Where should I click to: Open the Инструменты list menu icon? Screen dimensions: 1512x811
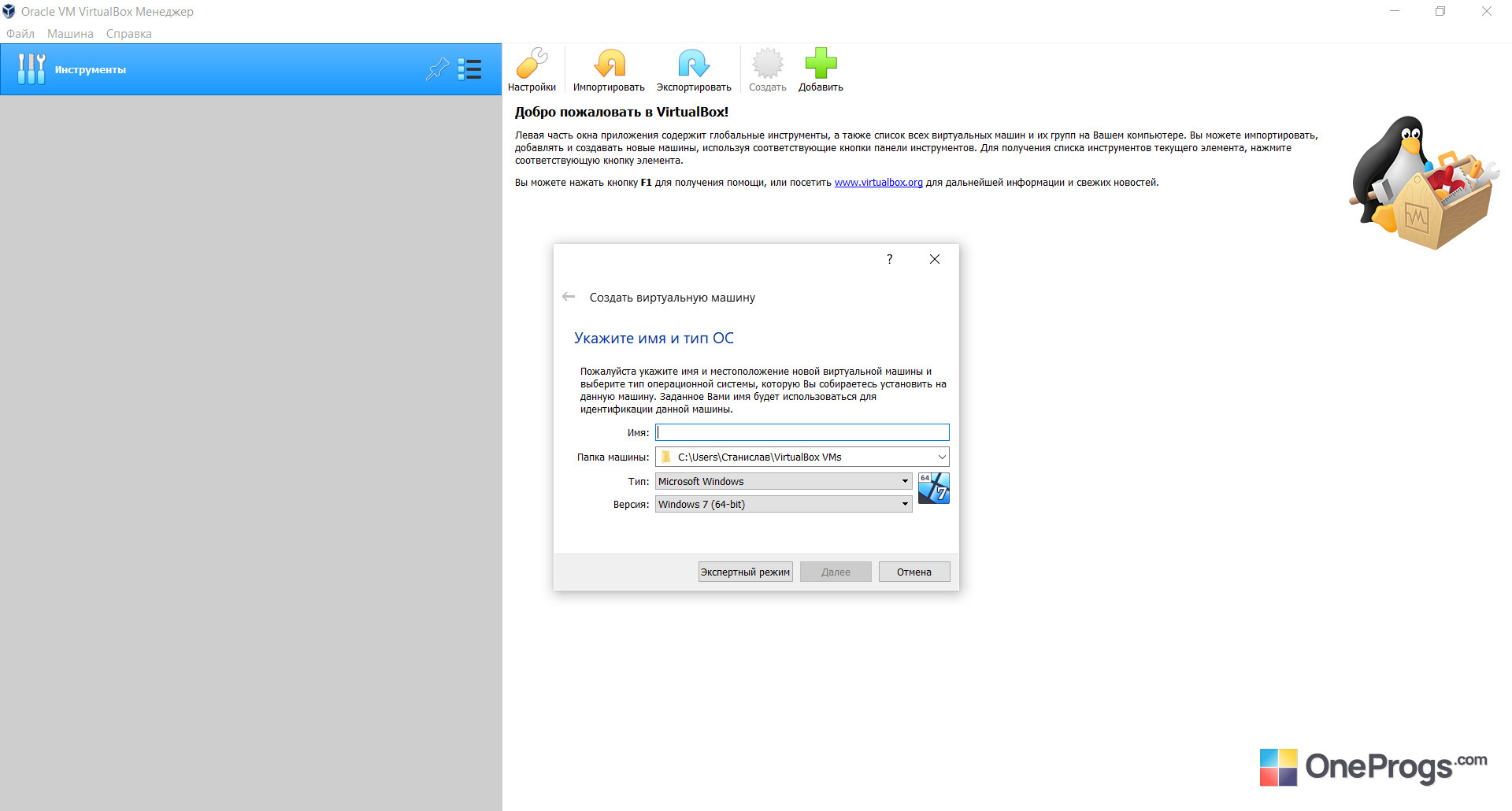coord(470,69)
